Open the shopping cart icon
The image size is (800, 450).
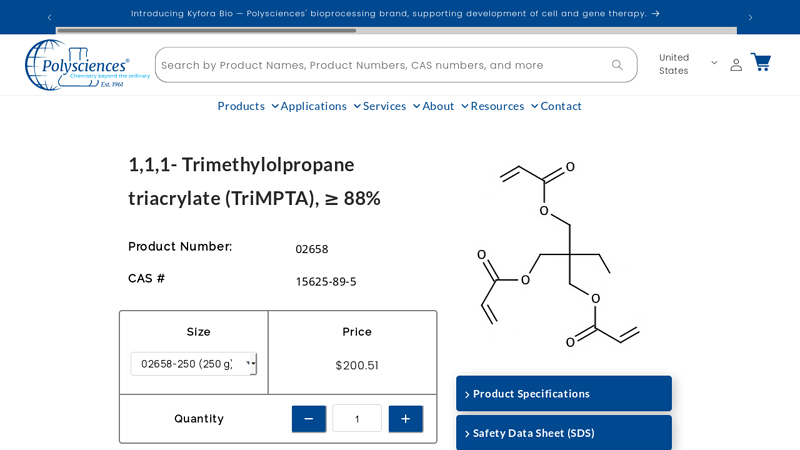click(x=760, y=62)
